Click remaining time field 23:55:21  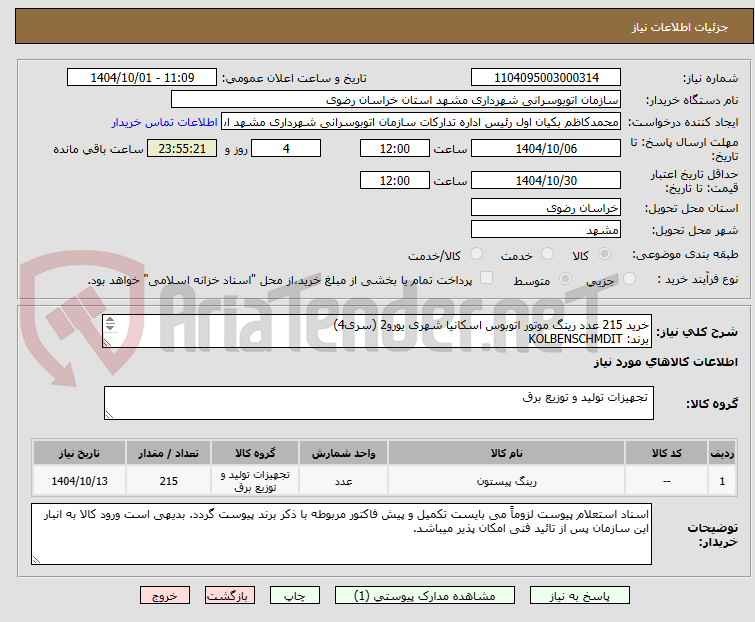coord(182,148)
